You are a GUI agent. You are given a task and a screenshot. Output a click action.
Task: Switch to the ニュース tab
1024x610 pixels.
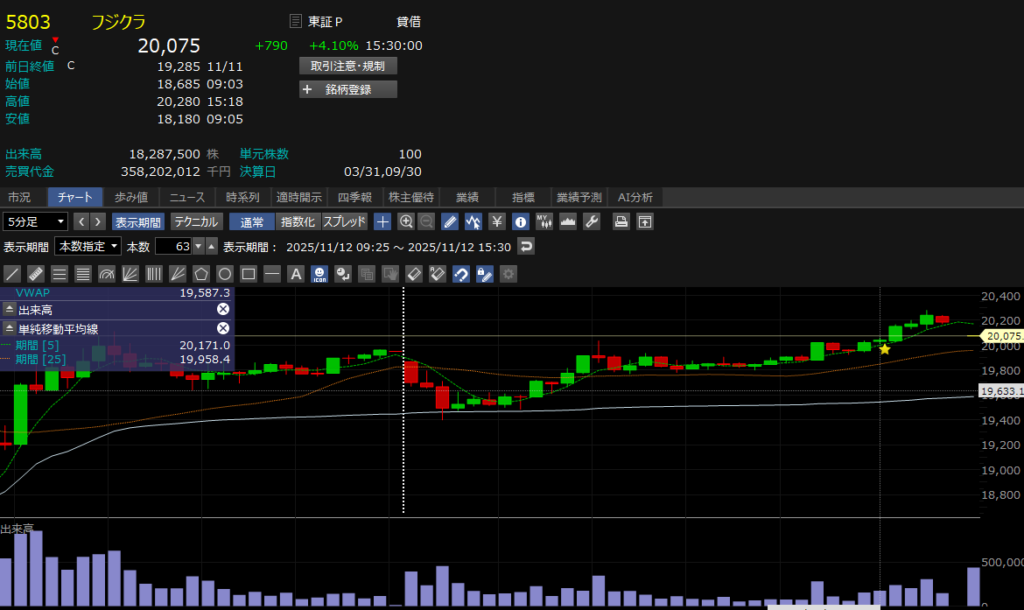187,197
